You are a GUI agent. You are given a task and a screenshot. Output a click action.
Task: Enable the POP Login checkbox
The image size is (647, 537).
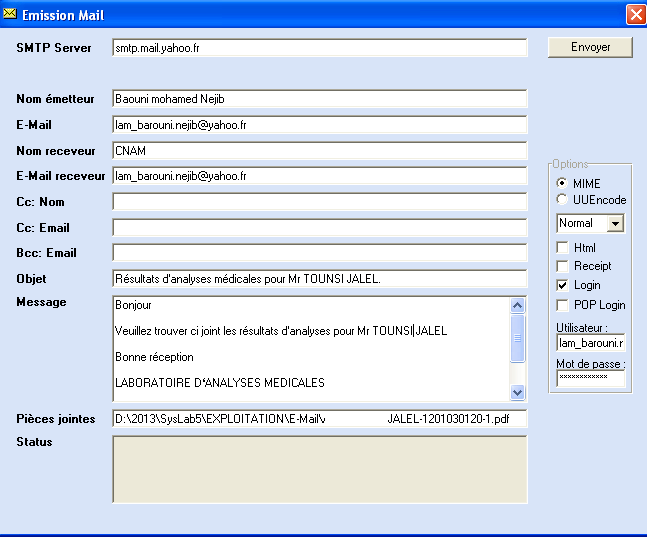[563, 304]
